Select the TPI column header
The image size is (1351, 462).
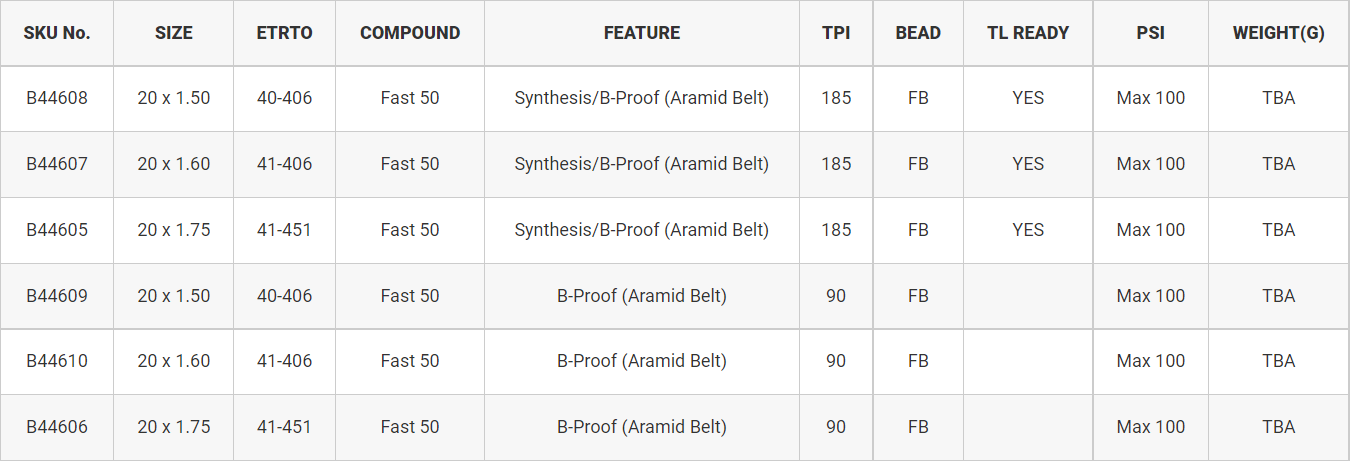tap(836, 33)
